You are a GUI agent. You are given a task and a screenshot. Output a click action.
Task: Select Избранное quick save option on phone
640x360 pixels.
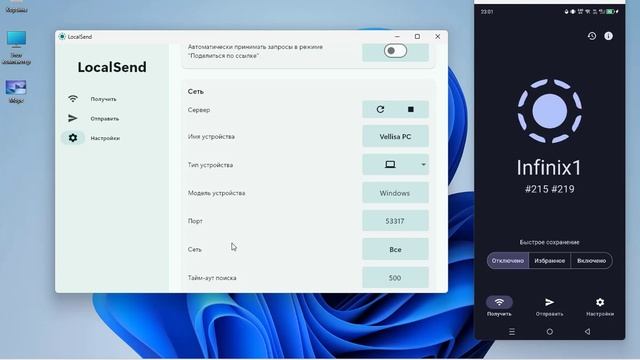point(549,260)
